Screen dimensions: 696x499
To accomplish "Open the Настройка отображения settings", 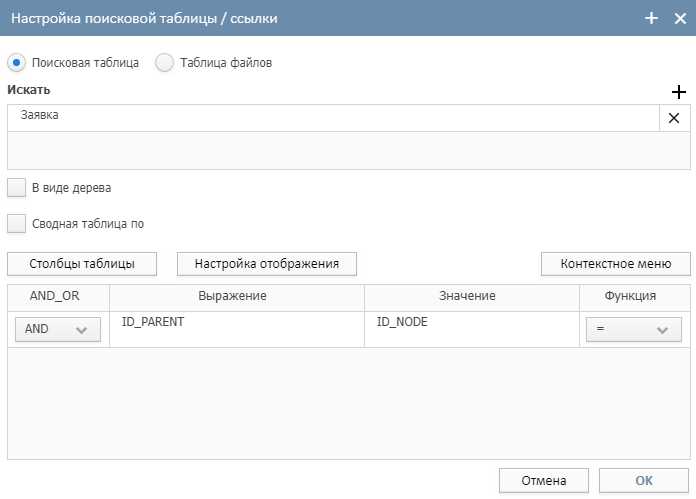I will tap(267, 264).
